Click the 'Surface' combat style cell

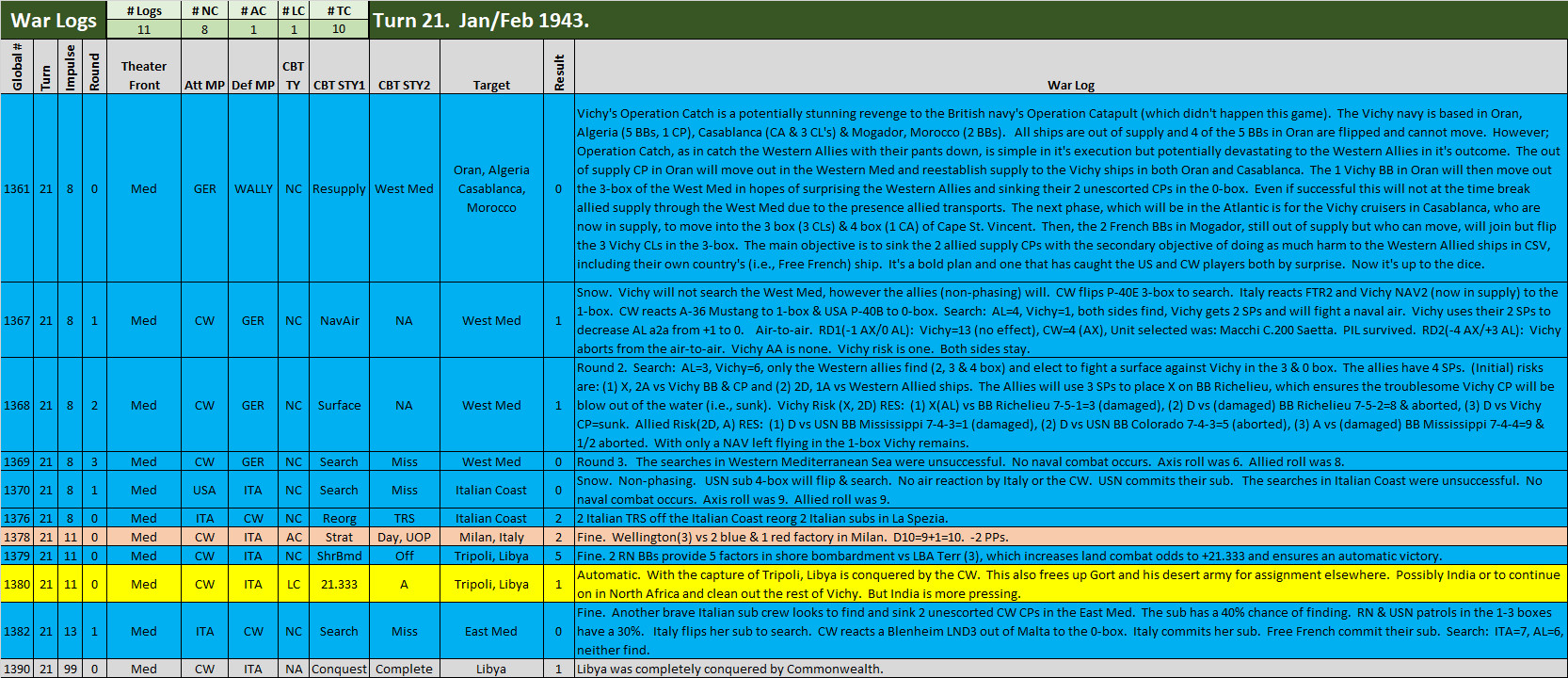pyautogui.click(x=339, y=405)
